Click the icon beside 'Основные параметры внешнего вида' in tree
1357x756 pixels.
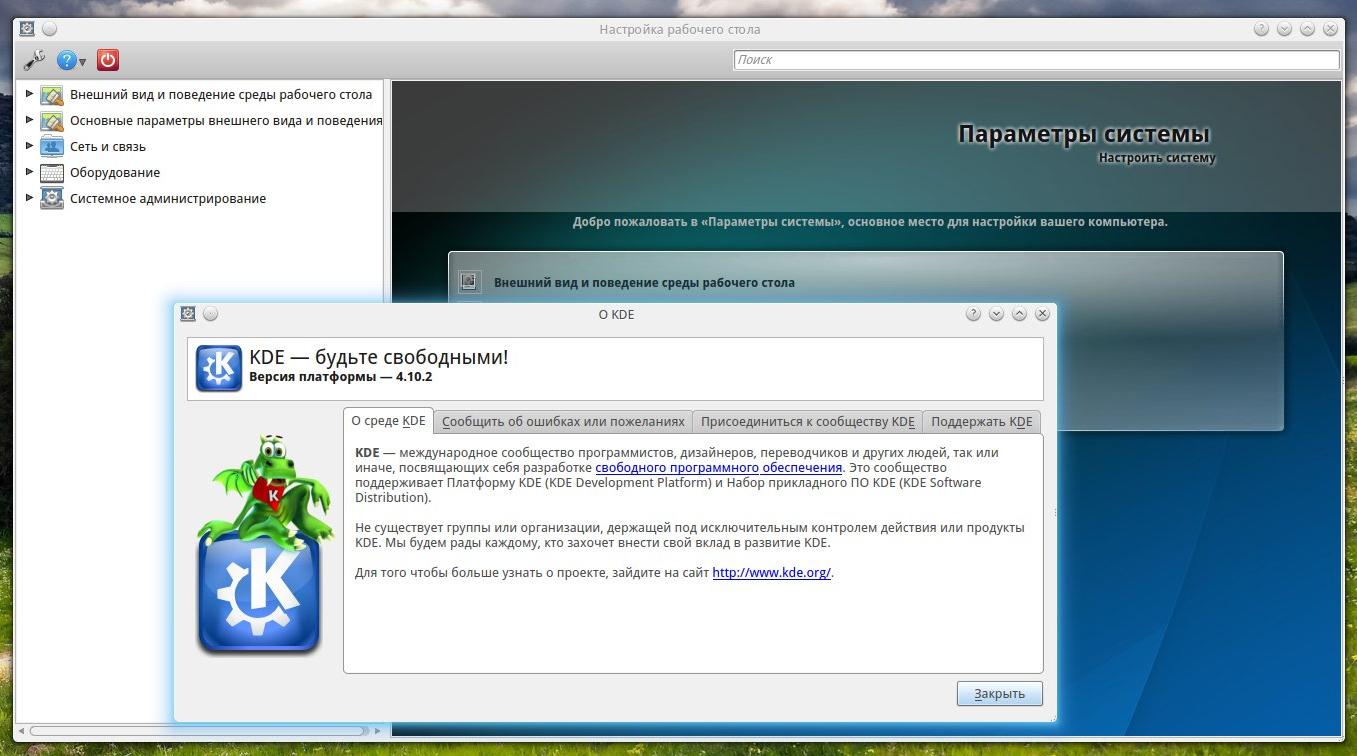click(52, 121)
